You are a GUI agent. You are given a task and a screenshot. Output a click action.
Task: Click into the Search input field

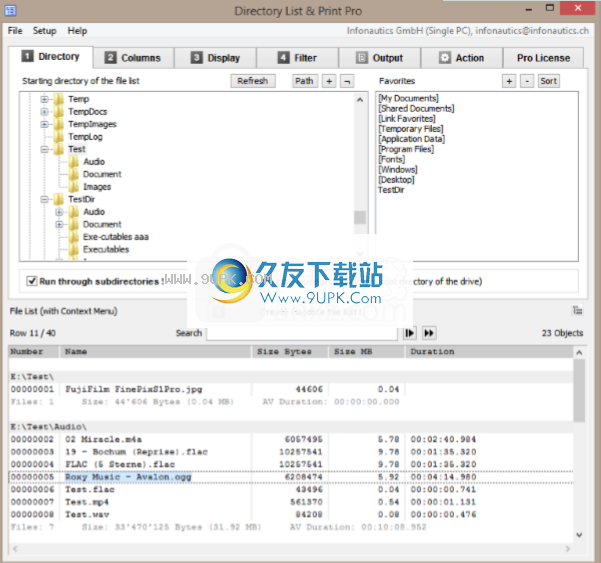[302, 333]
